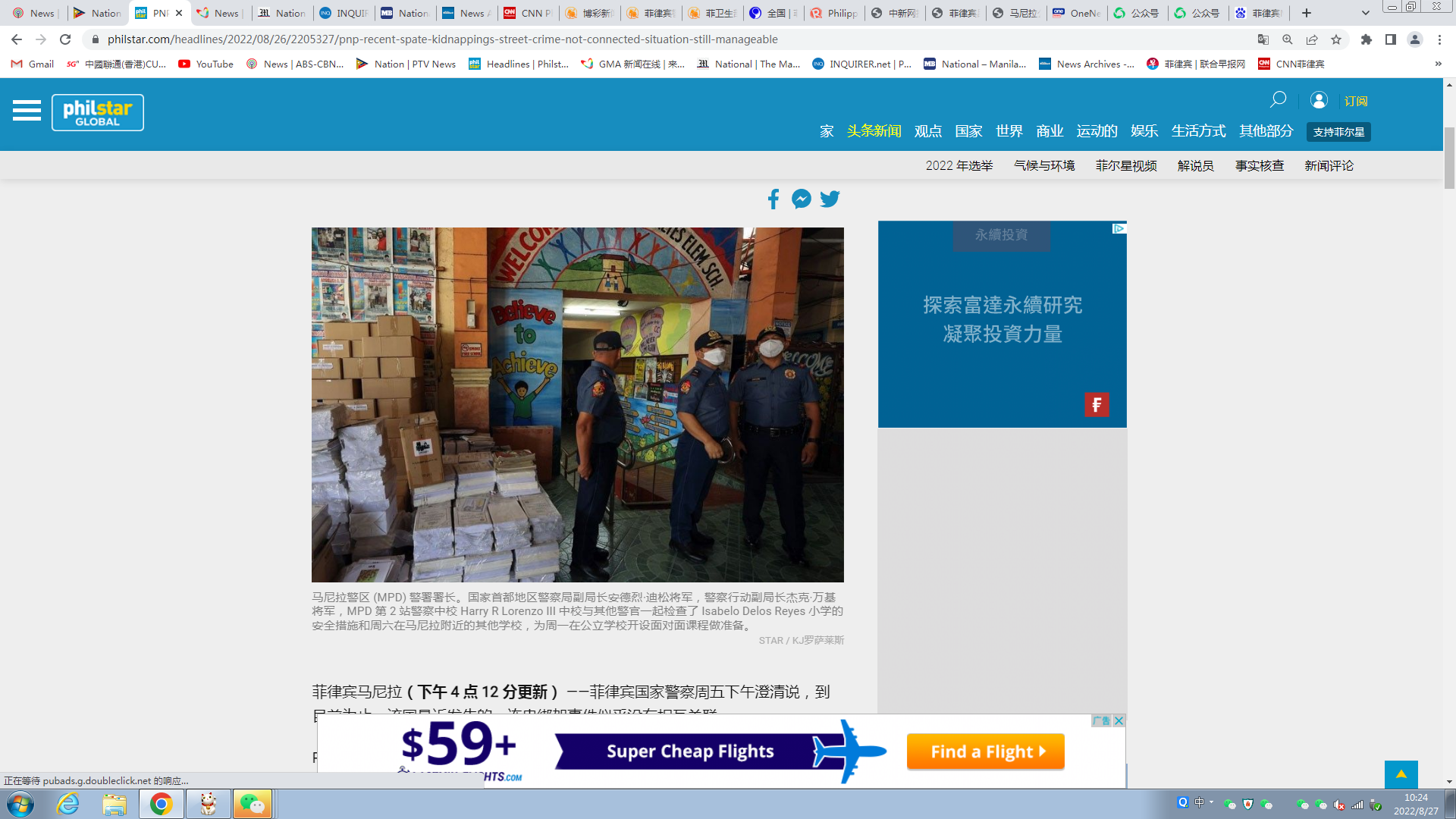Click the 订阅 subscribe link

click(1356, 101)
